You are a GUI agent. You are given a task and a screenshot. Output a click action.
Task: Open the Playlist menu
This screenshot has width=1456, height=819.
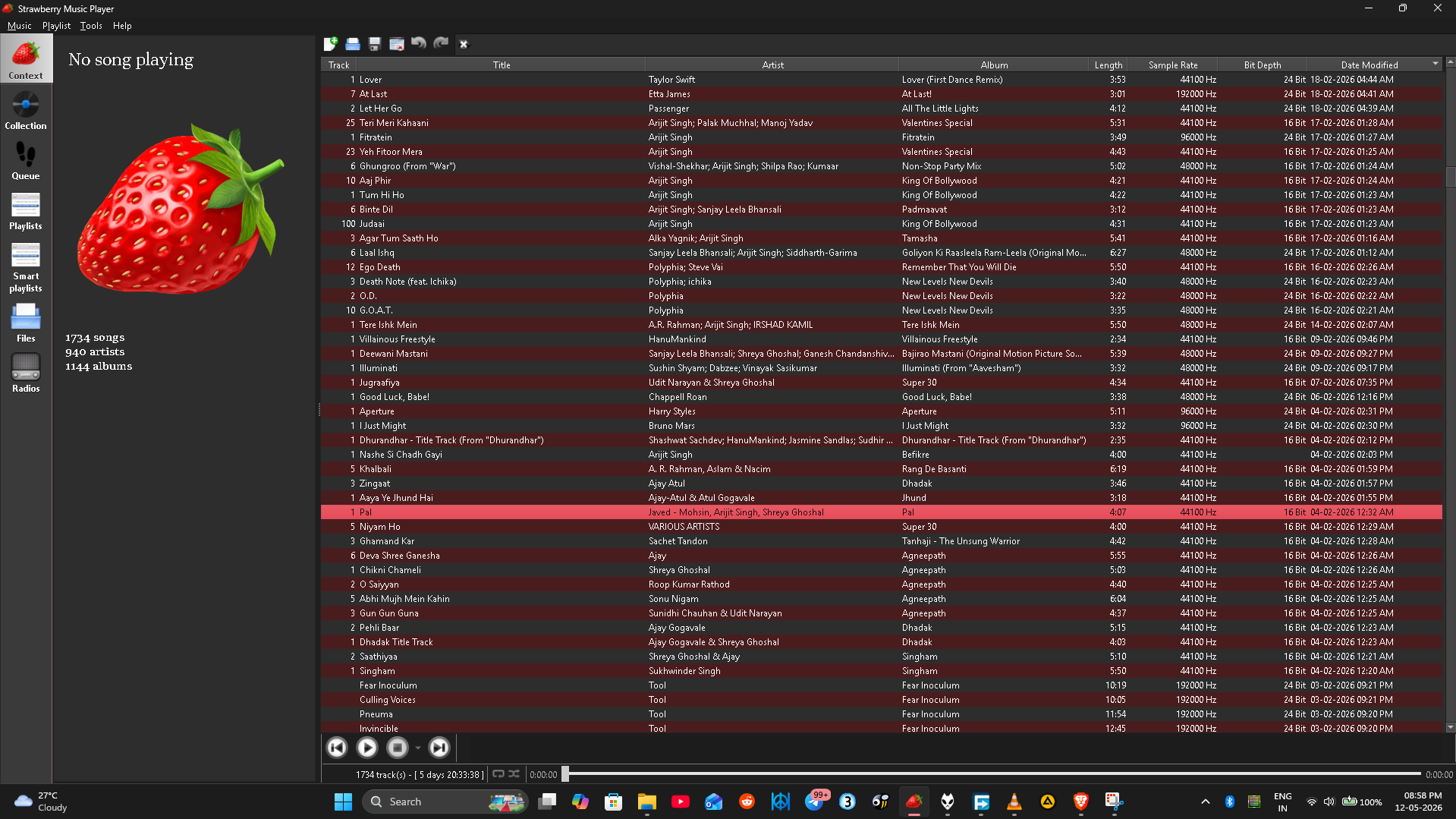click(56, 26)
